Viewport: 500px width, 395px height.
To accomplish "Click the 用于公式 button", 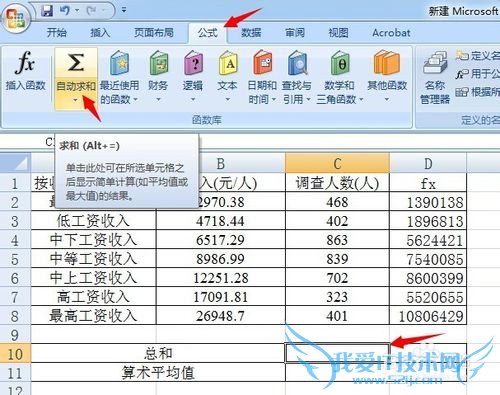I will click(x=478, y=74).
